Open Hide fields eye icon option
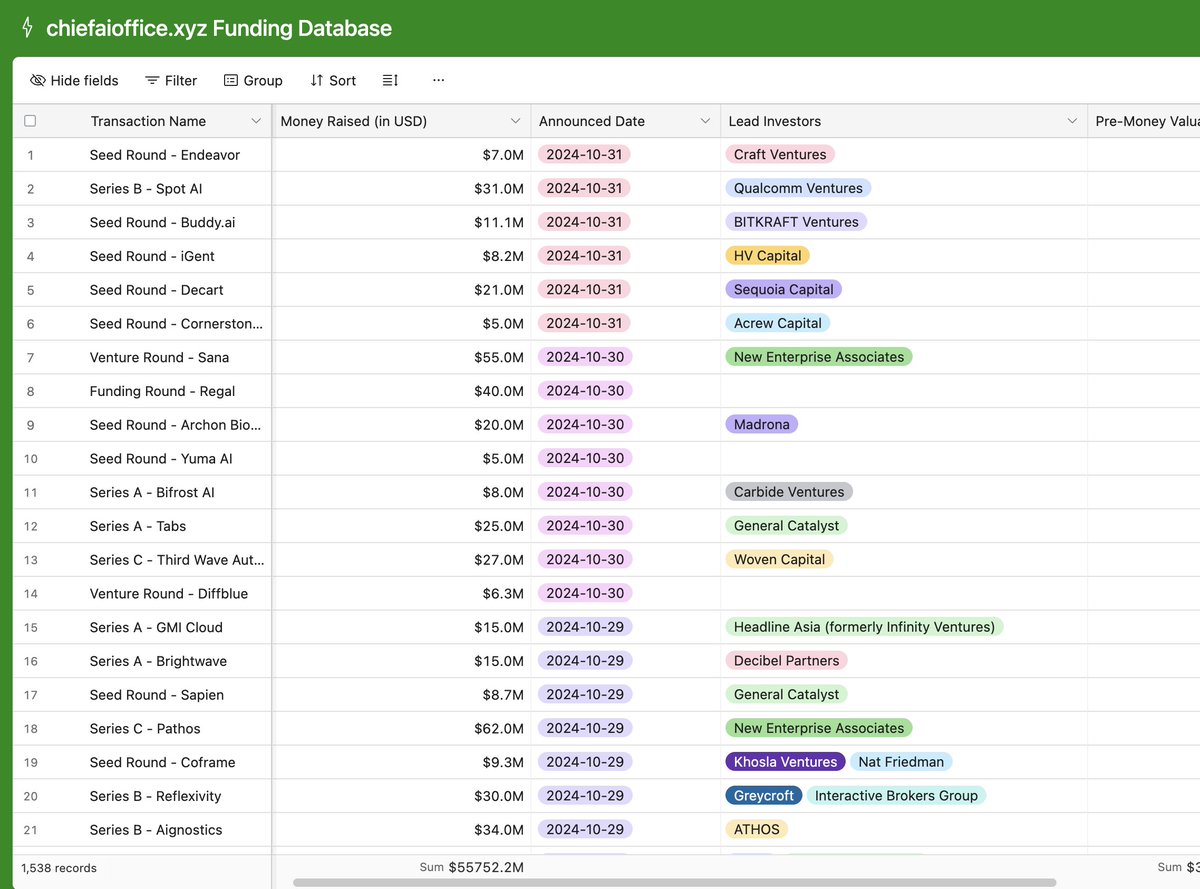The image size is (1200, 889). pos(74,80)
